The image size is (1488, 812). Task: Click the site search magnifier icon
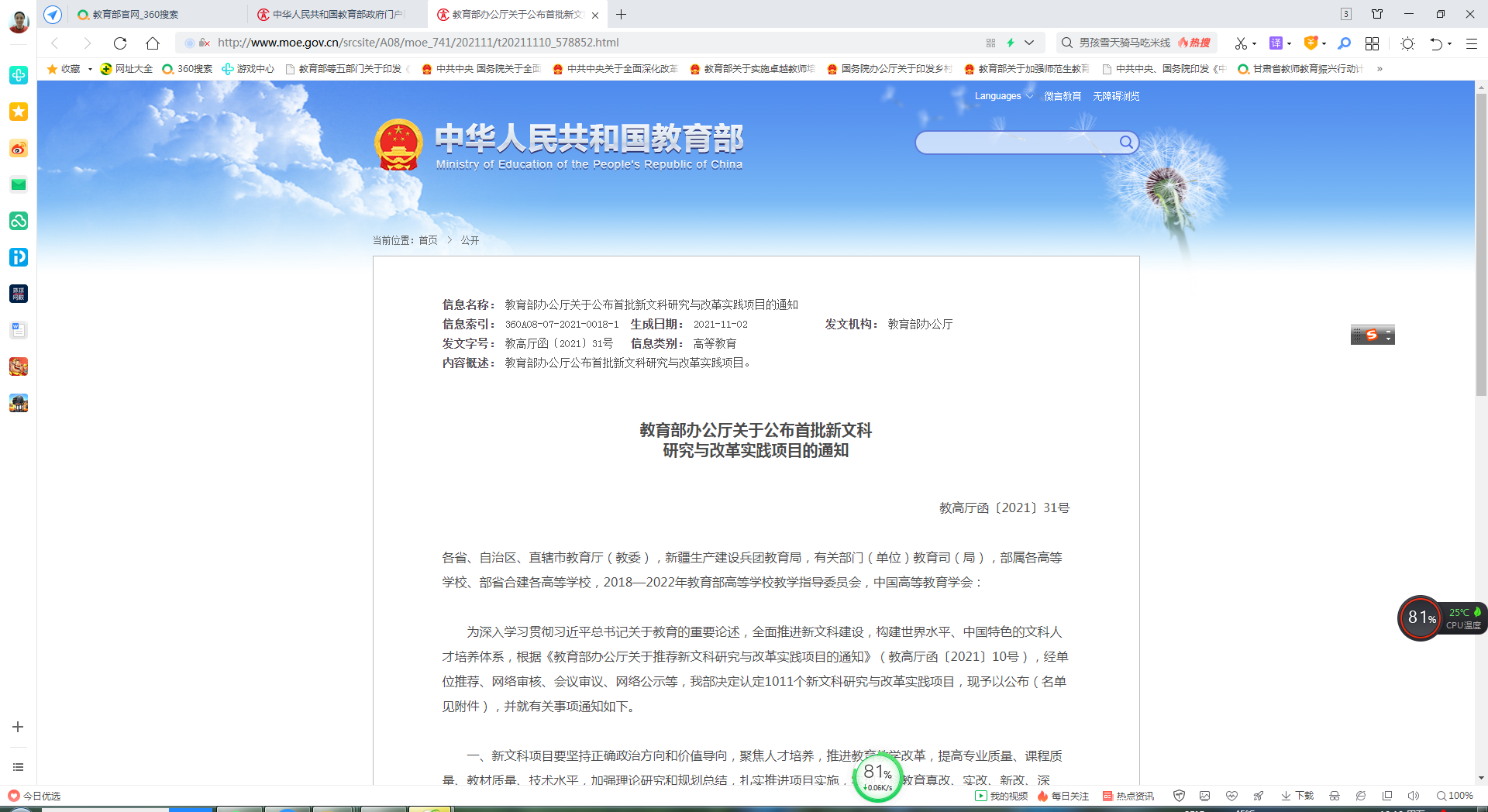[1126, 143]
